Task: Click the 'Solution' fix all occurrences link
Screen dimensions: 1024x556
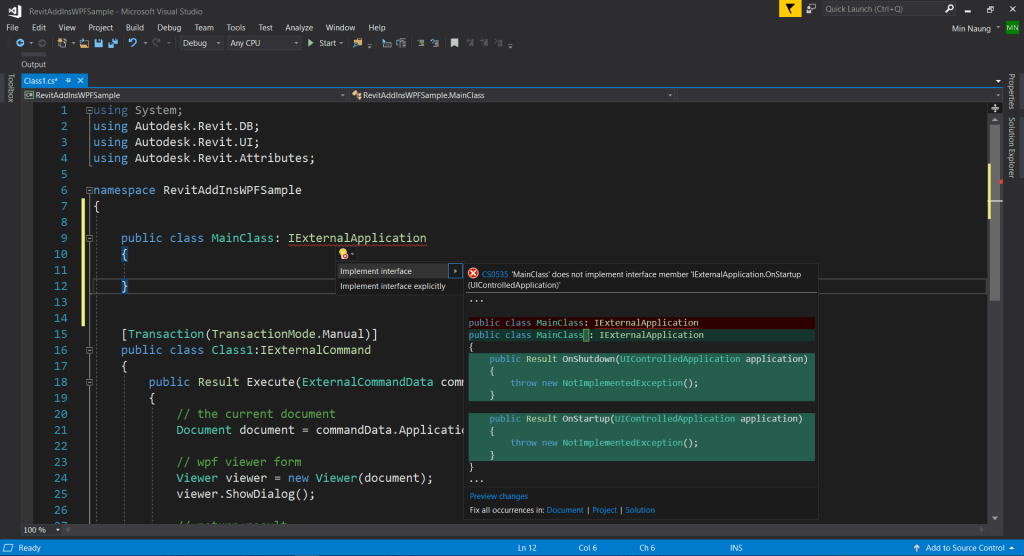Action: tap(640, 510)
